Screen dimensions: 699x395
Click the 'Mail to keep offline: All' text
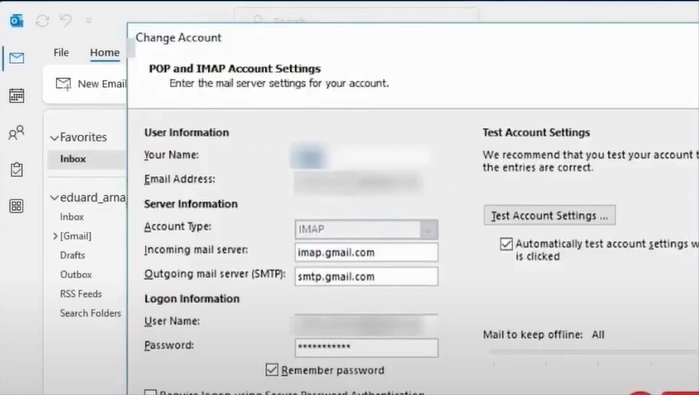(x=543, y=334)
